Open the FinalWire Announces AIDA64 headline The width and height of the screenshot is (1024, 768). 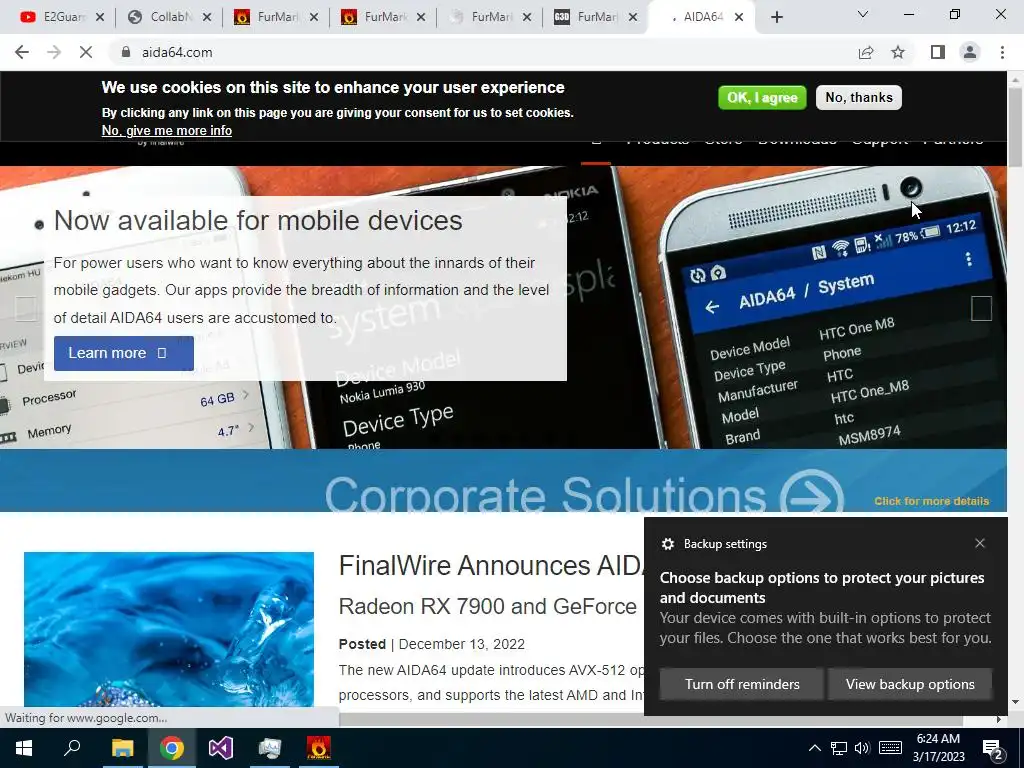[491, 566]
